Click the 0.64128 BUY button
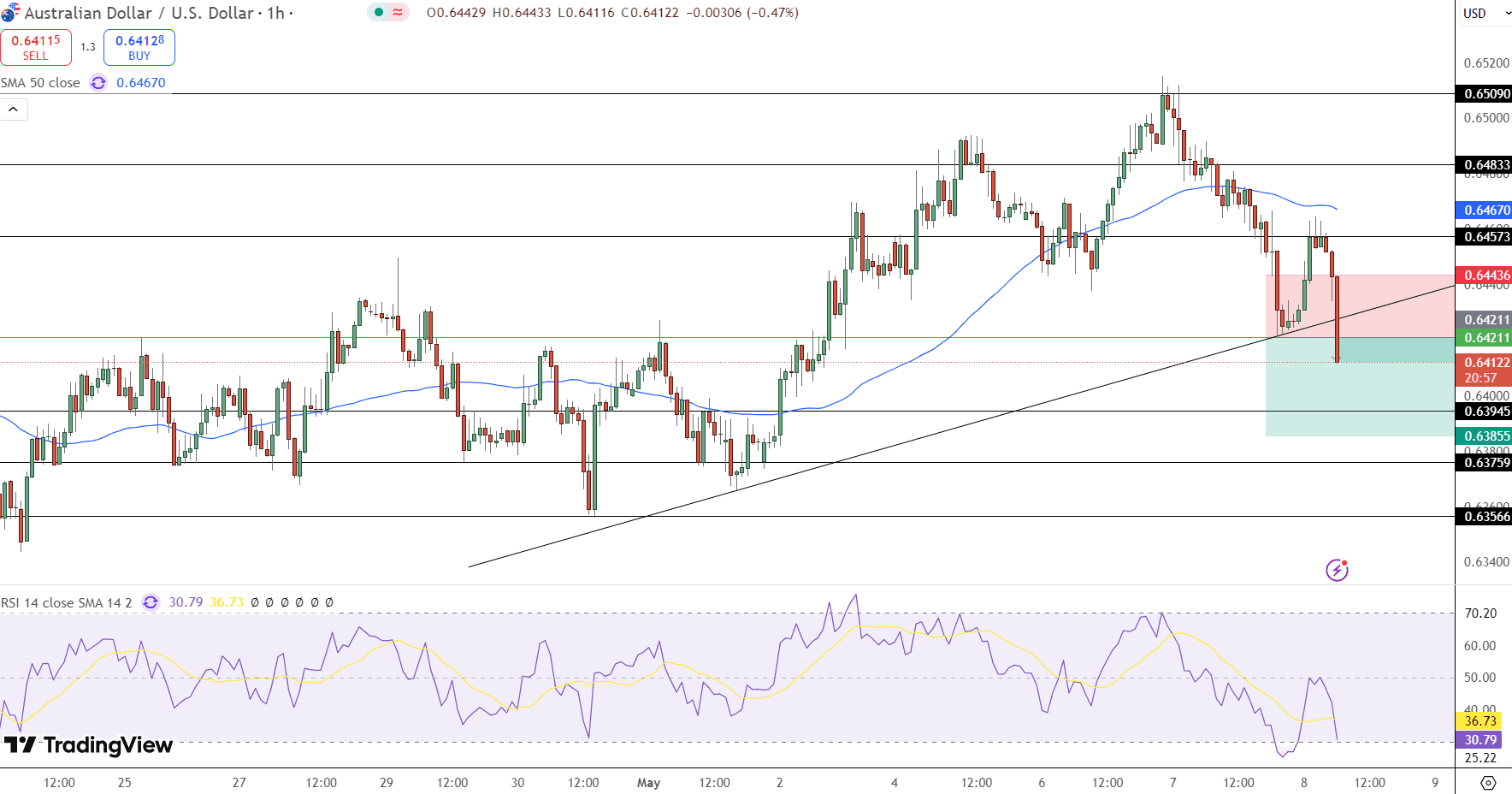This screenshot has height=794, width=1512. coord(139,47)
